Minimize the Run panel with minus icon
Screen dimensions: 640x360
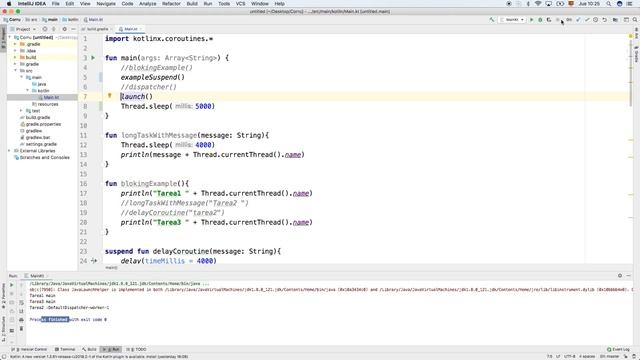point(629,276)
